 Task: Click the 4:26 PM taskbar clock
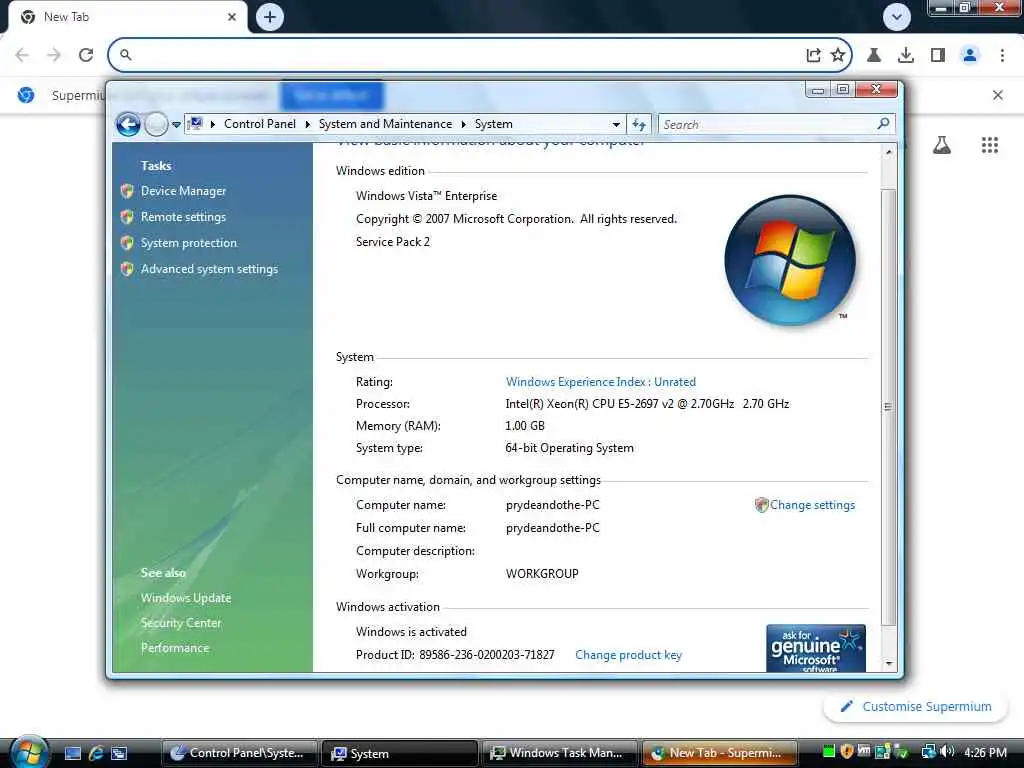[985, 752]
